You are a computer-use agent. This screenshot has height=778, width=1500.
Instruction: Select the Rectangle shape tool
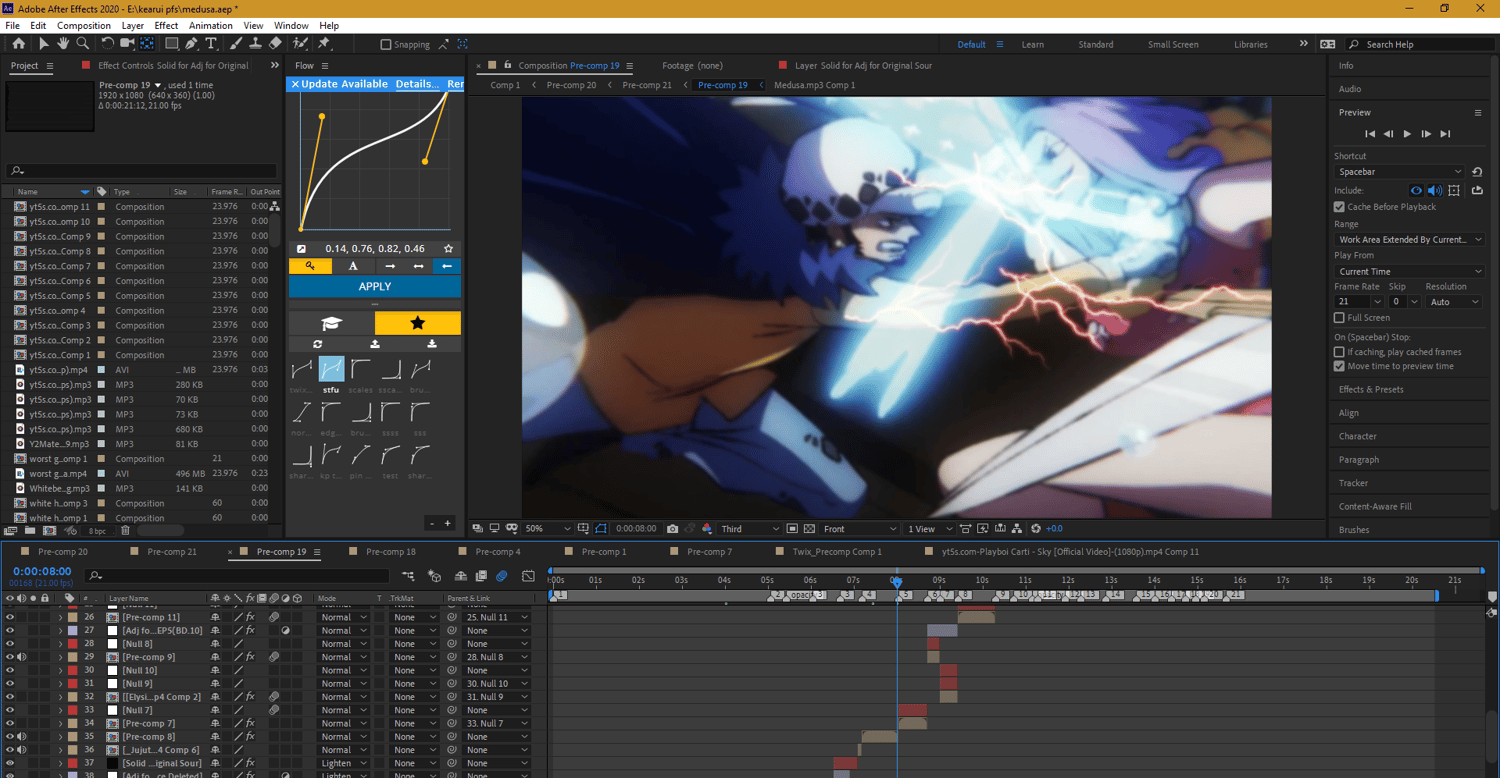tap(172, 44)
